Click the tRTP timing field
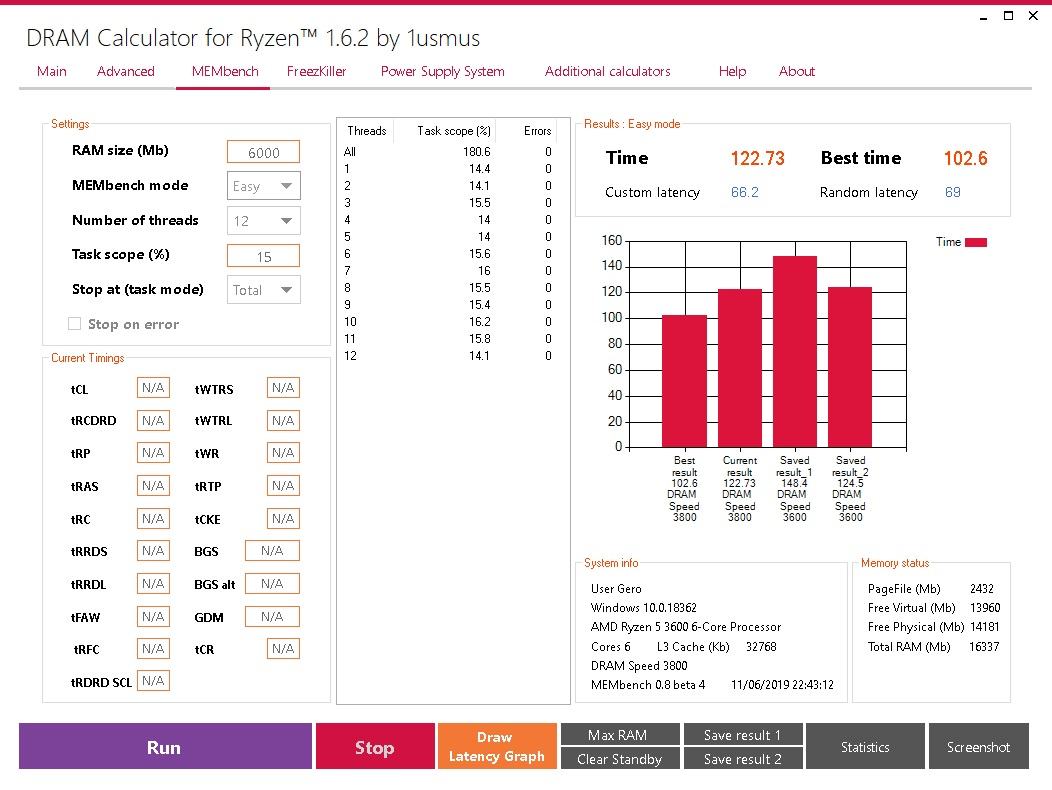Viewport: 1052px width, 790px height. point(283,486)
